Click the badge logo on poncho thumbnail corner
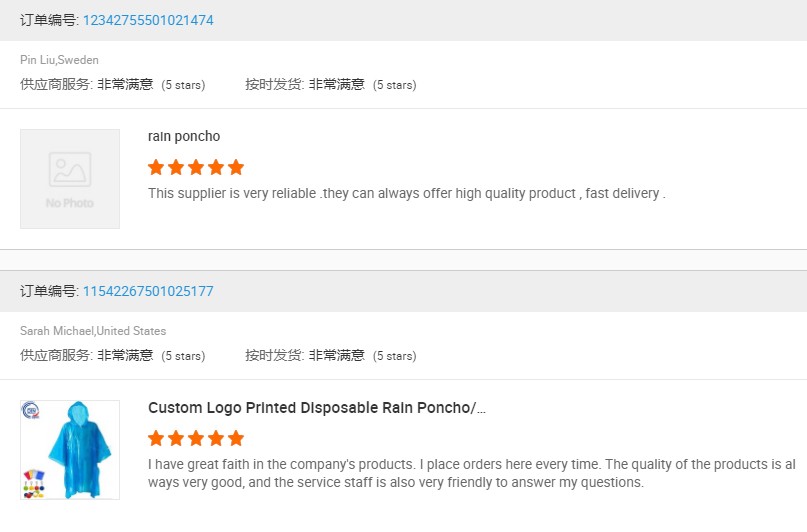Viewport: 807px width, 532px height. (x=30, y=410)
